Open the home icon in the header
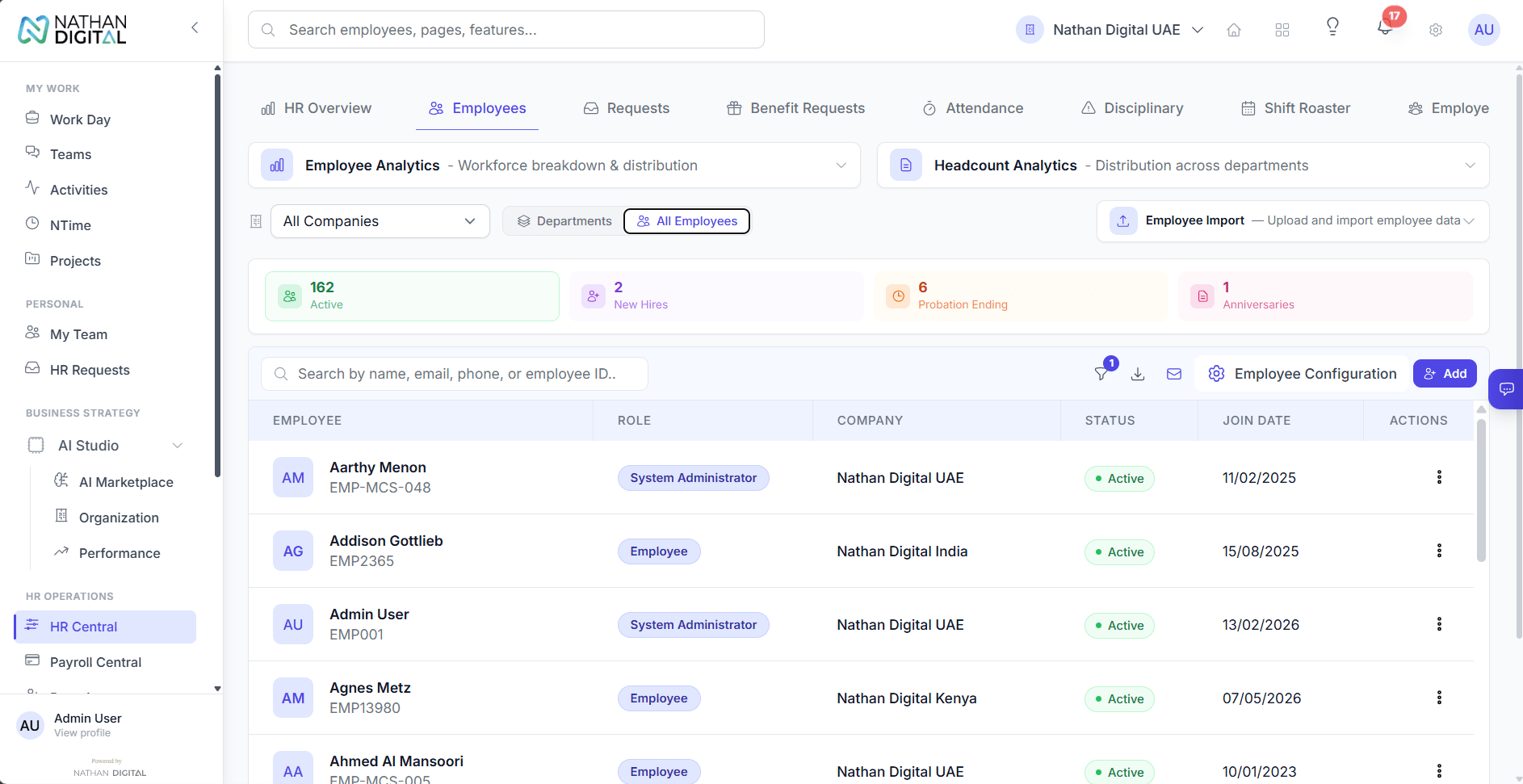Image resolution: width=1523 pixels, height=784 pixels. (1234, 30)
